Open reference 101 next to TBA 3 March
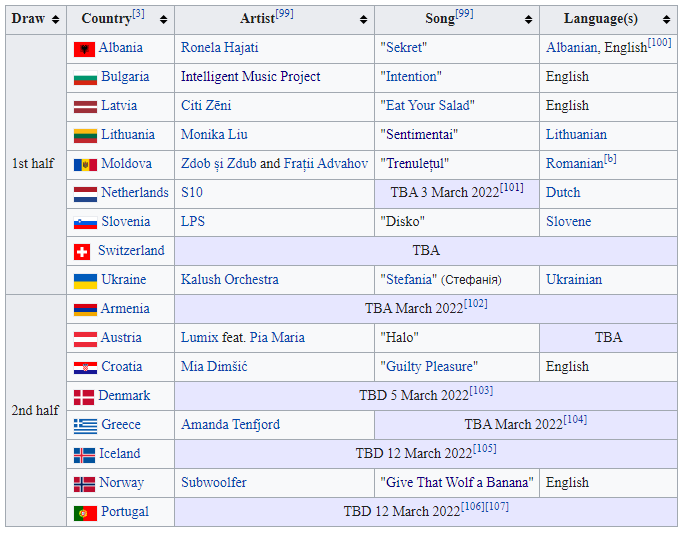Viewport: 685px width, 535px height. (511, 188)
